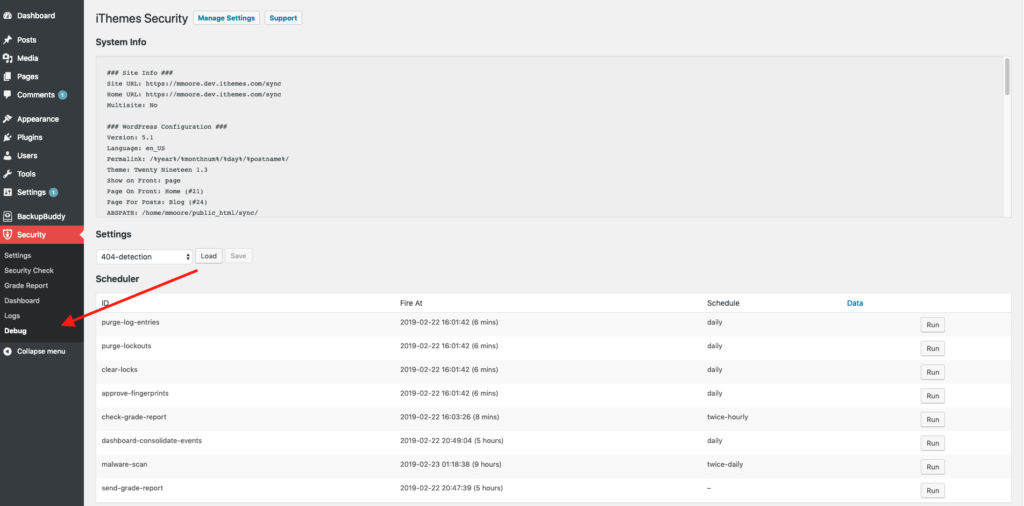
Task: Click the Pages icon in sidebar
Action: (x=8, y=76)
